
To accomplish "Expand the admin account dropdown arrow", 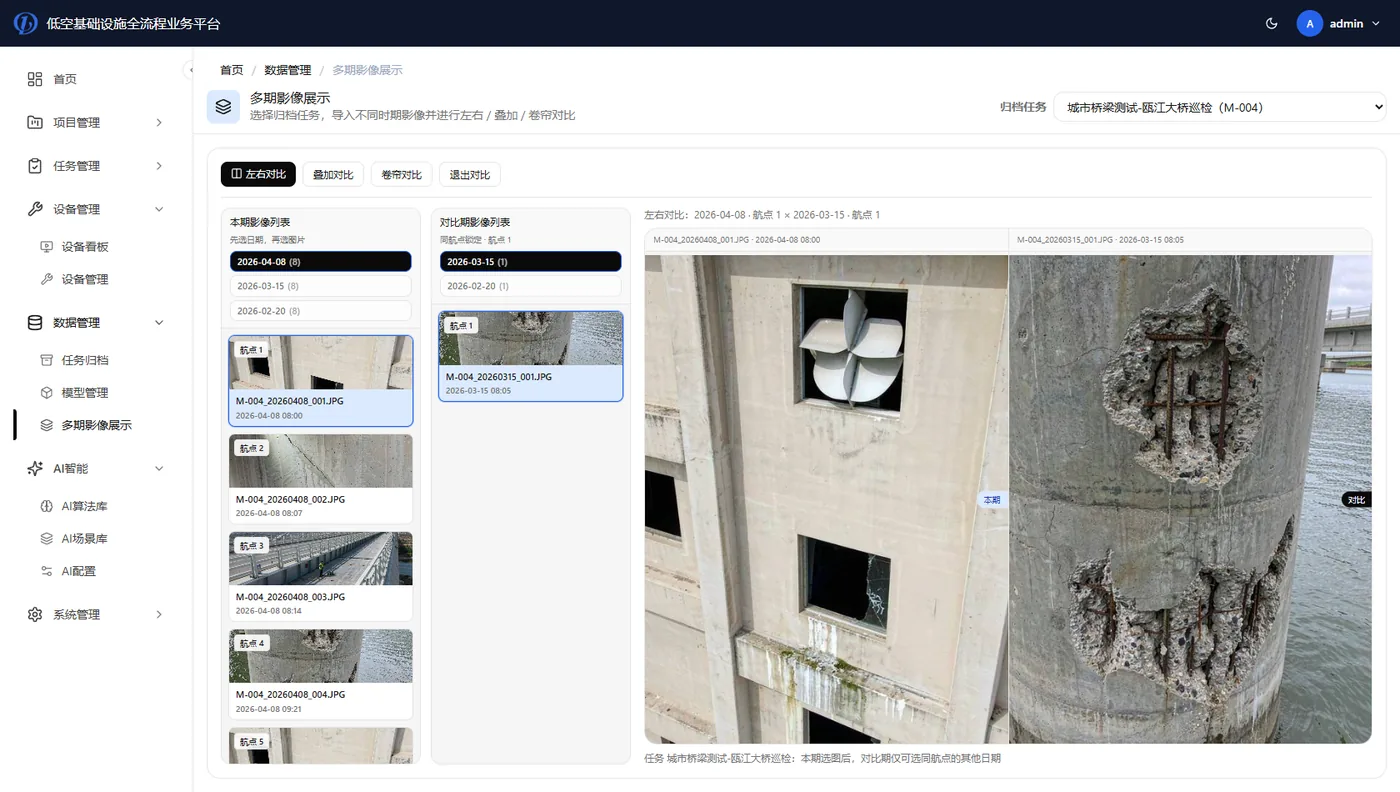I will pyautogui.click(x=1376, y=23).
